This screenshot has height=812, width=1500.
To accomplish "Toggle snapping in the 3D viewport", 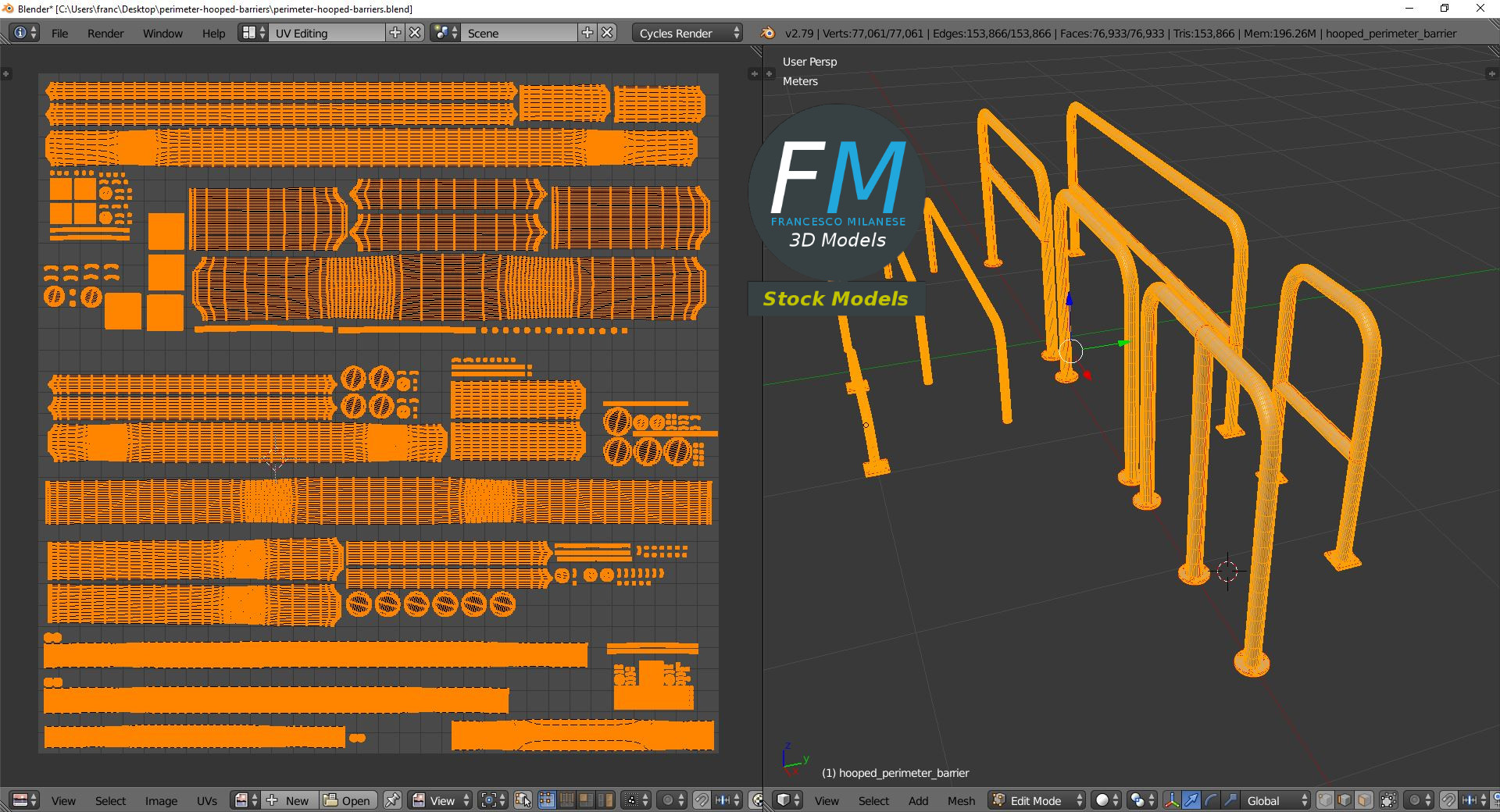I will [1448, 800].
